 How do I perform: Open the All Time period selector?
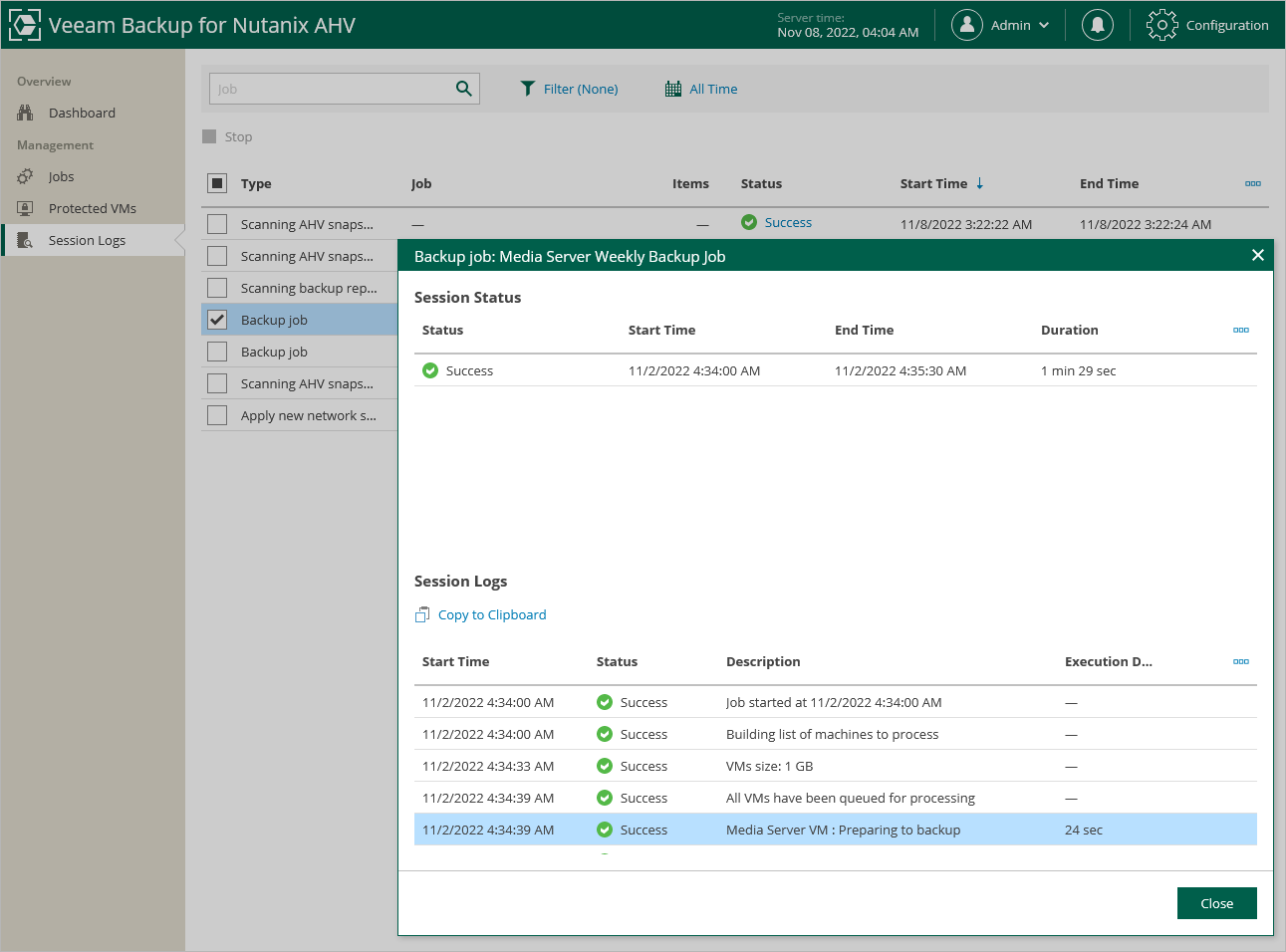coord(713,89)
